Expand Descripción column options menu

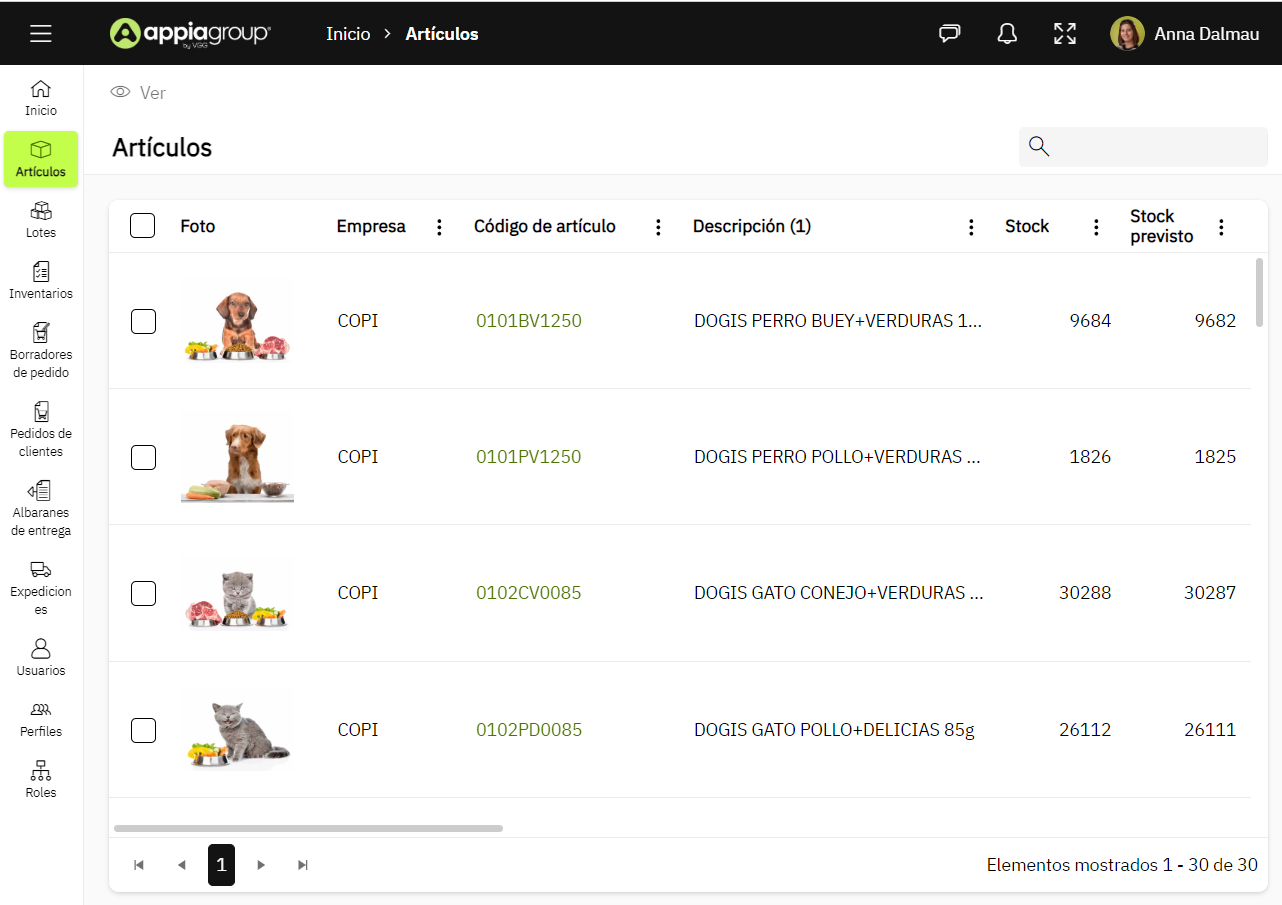[x=971, y=228]
